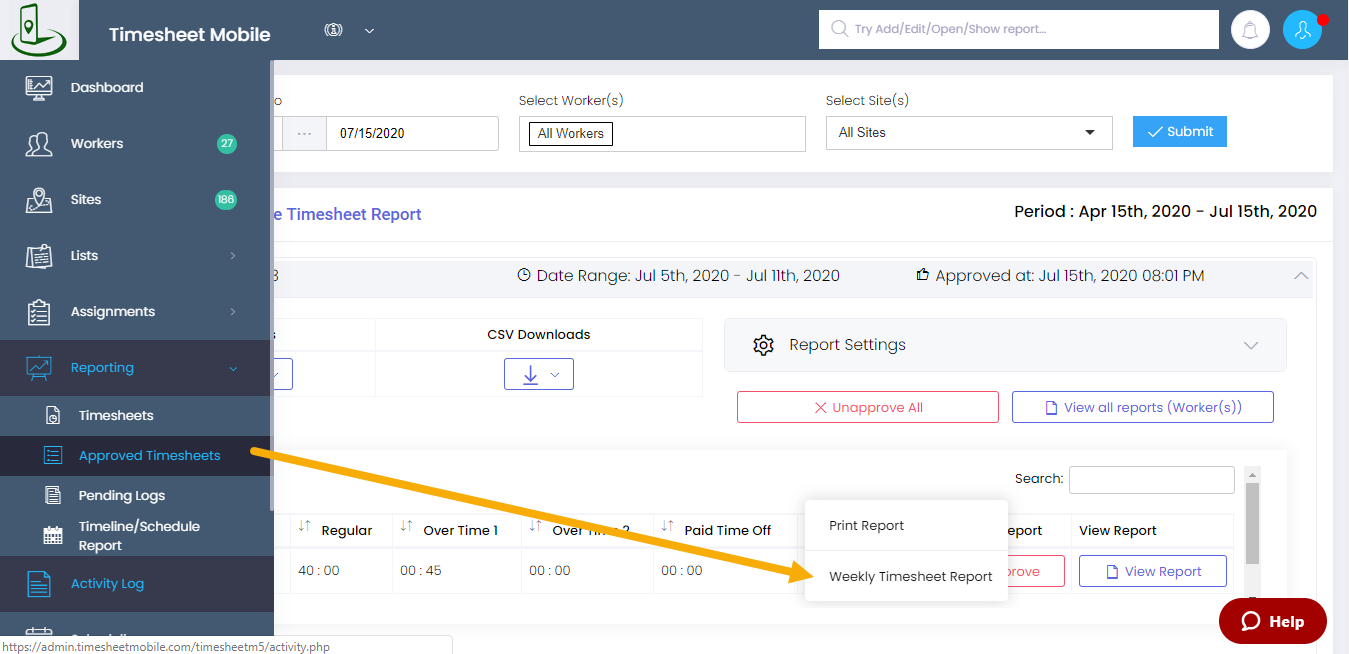Open the header currency dropdown chevron

point(369,31)
